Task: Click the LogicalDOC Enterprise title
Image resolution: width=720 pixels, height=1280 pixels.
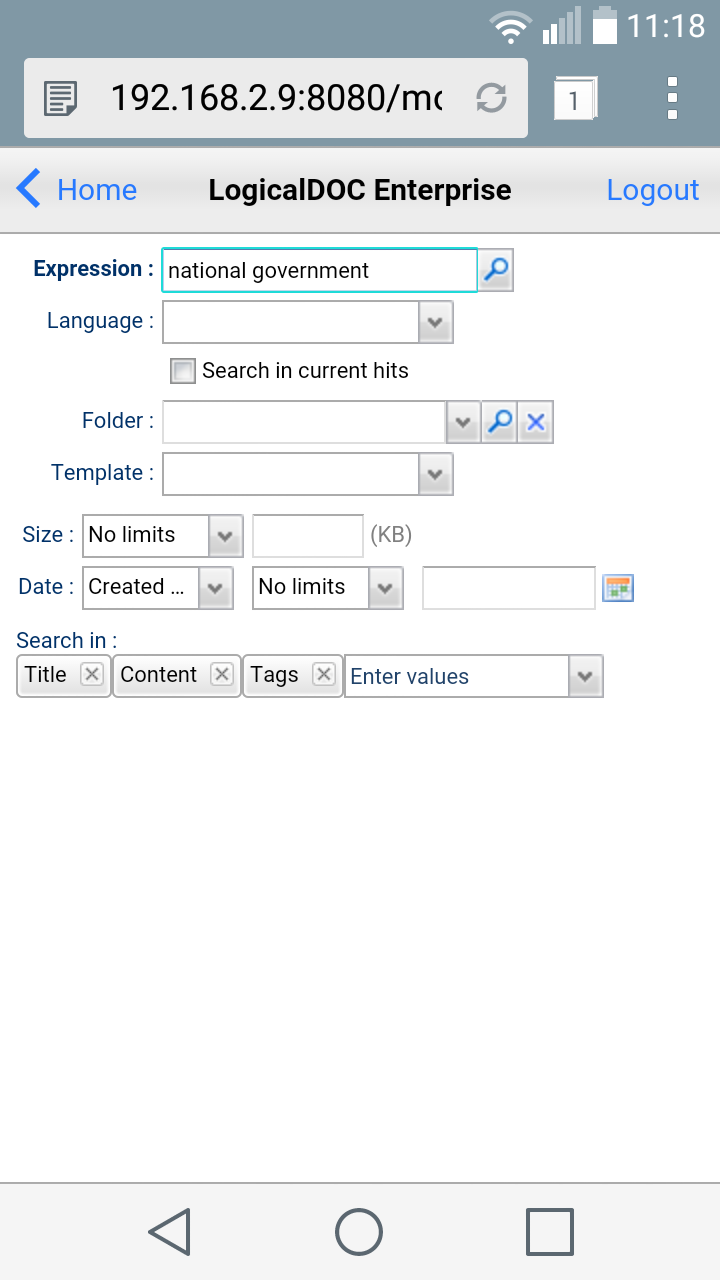Action: (360, 190)
